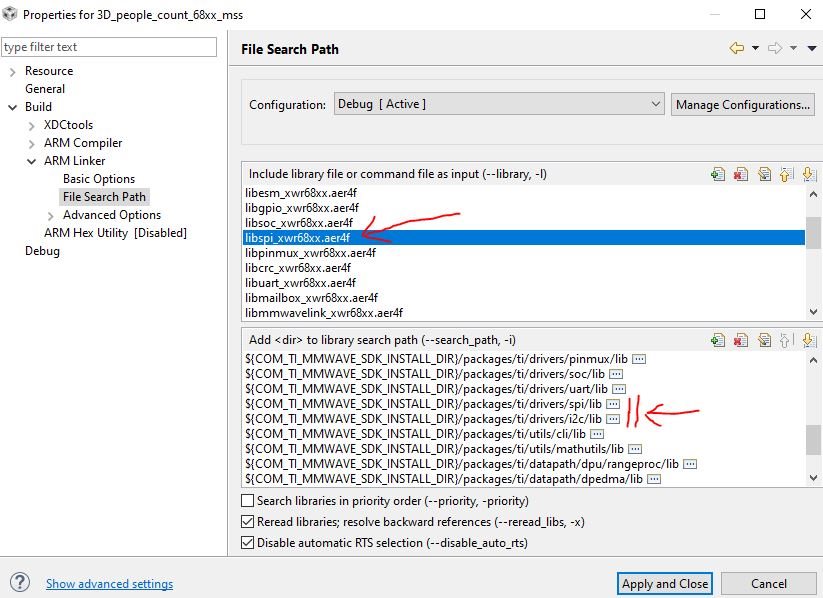Edit selected library entry icon
The width and height of the screenshot is (823, 598).
coord(764,174)
